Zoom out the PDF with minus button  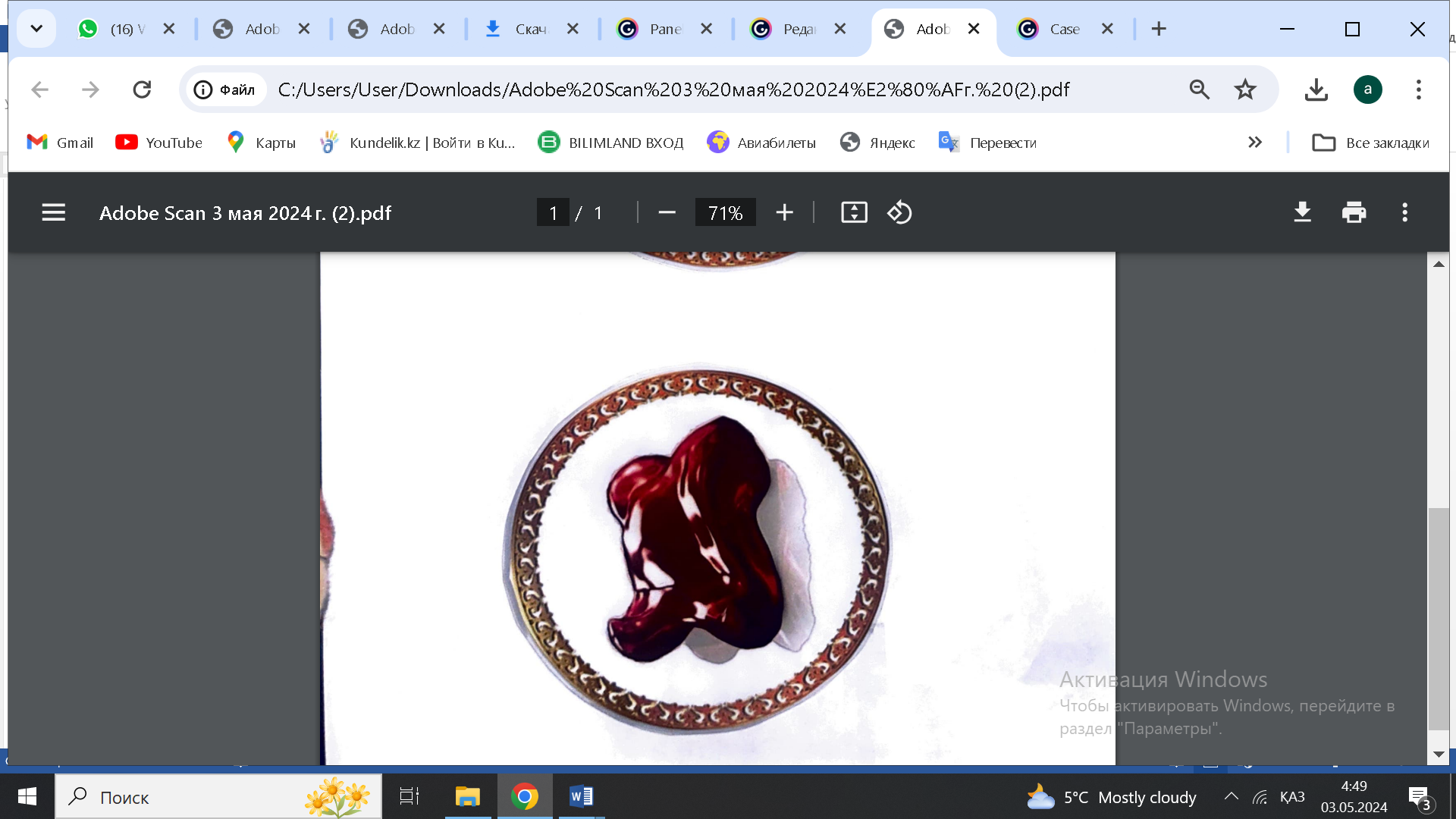(667, 213)
